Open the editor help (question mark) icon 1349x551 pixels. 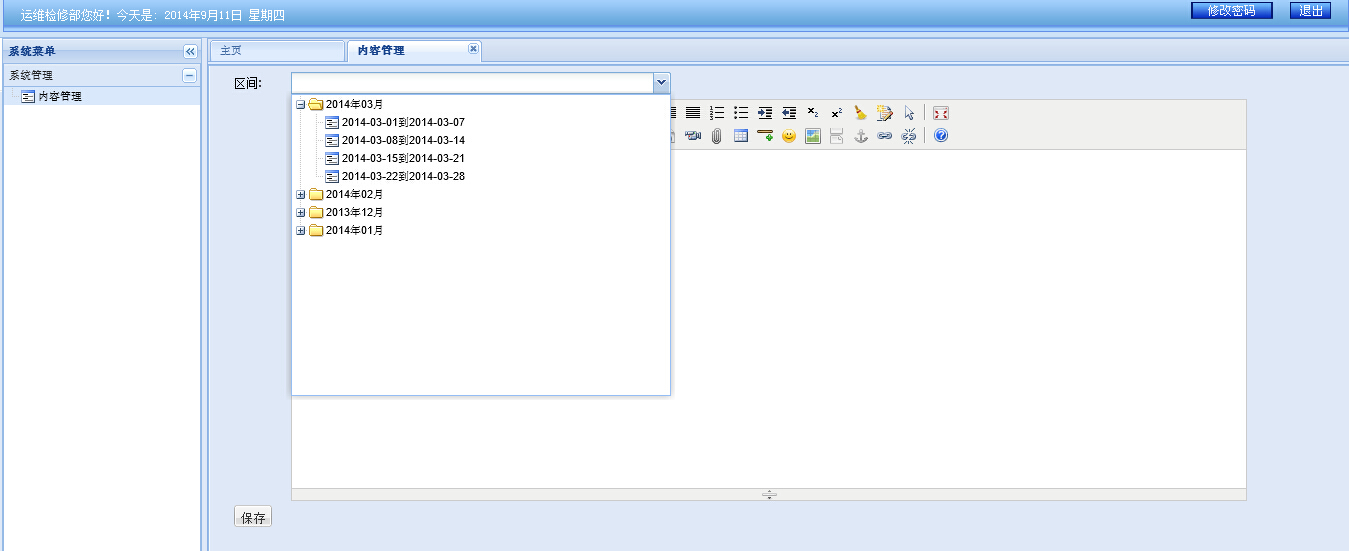941,136
